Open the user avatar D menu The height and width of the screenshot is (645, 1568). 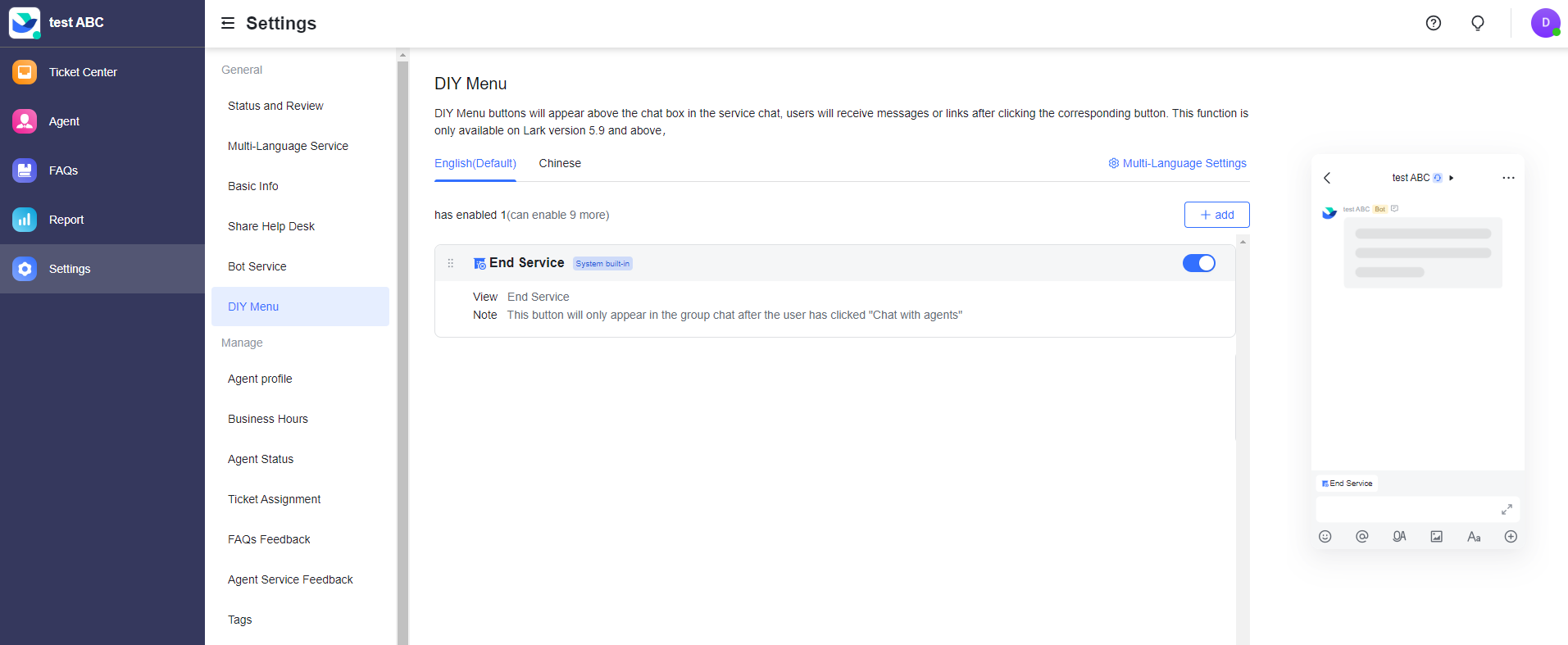tap(1546, 23)
